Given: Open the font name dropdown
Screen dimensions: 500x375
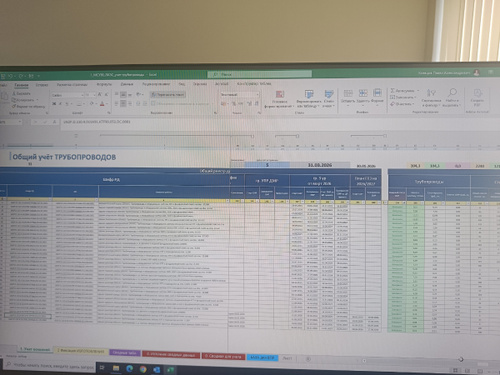Looking at the screenshot, I should coord(68,95).
